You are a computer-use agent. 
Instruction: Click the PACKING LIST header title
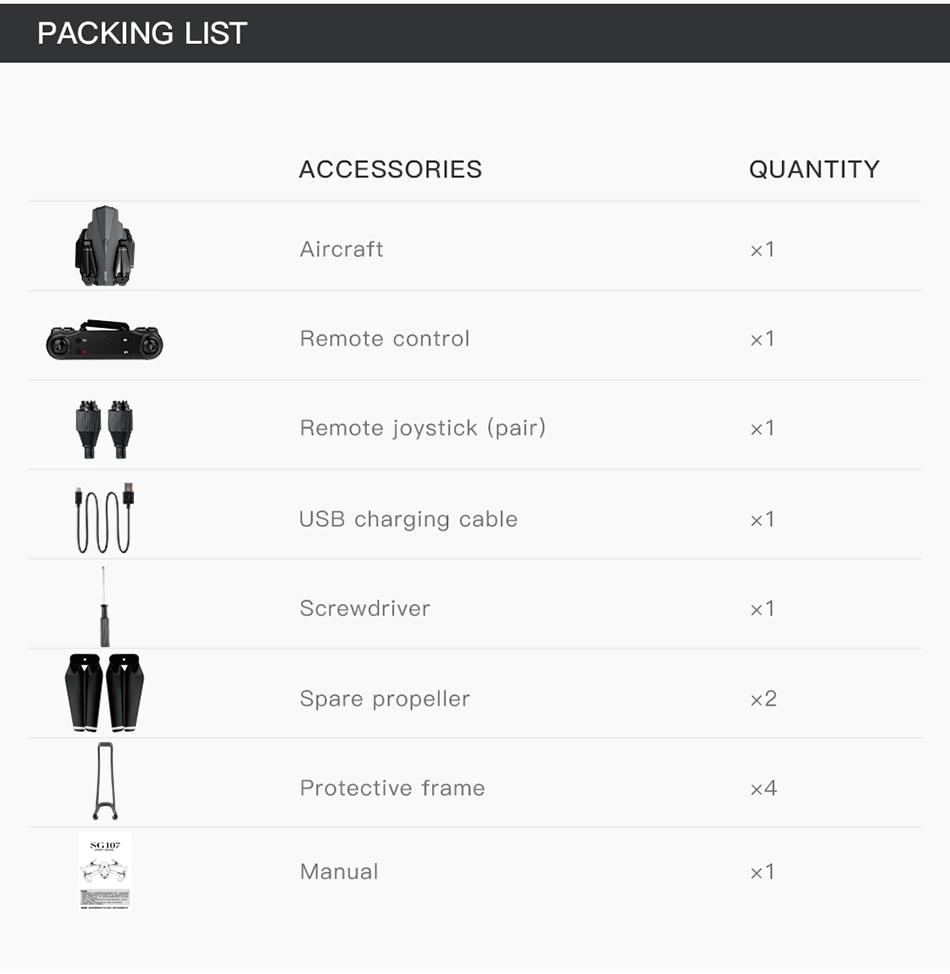point(142,33)
